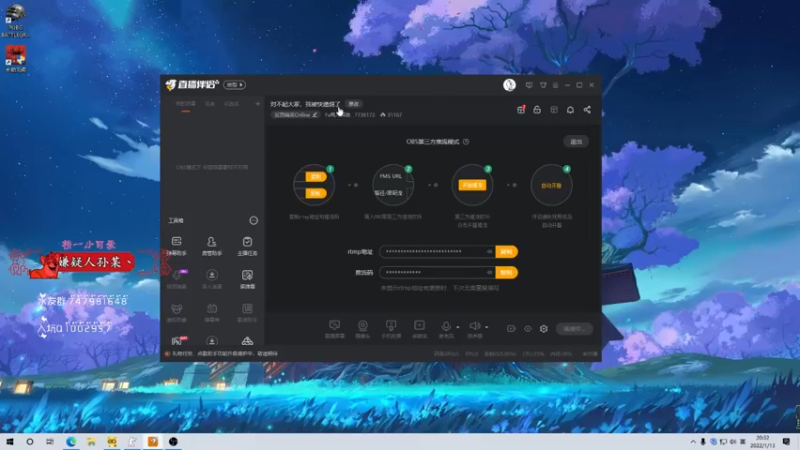Open File Explorer from taskbar
The image size is (800, 450).
point(91,441)
